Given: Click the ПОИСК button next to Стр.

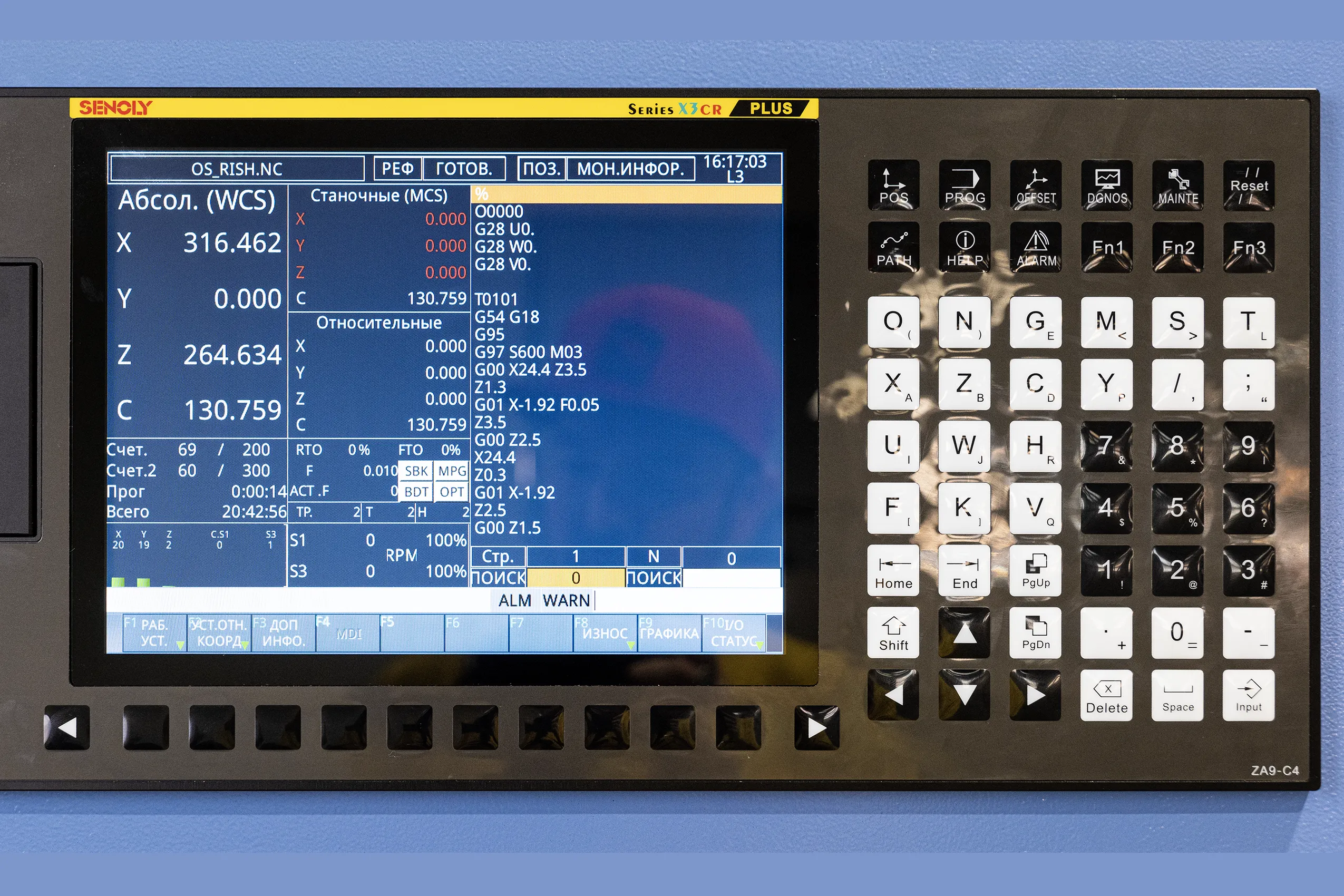Looking at the screenshot, I should 498,578.
